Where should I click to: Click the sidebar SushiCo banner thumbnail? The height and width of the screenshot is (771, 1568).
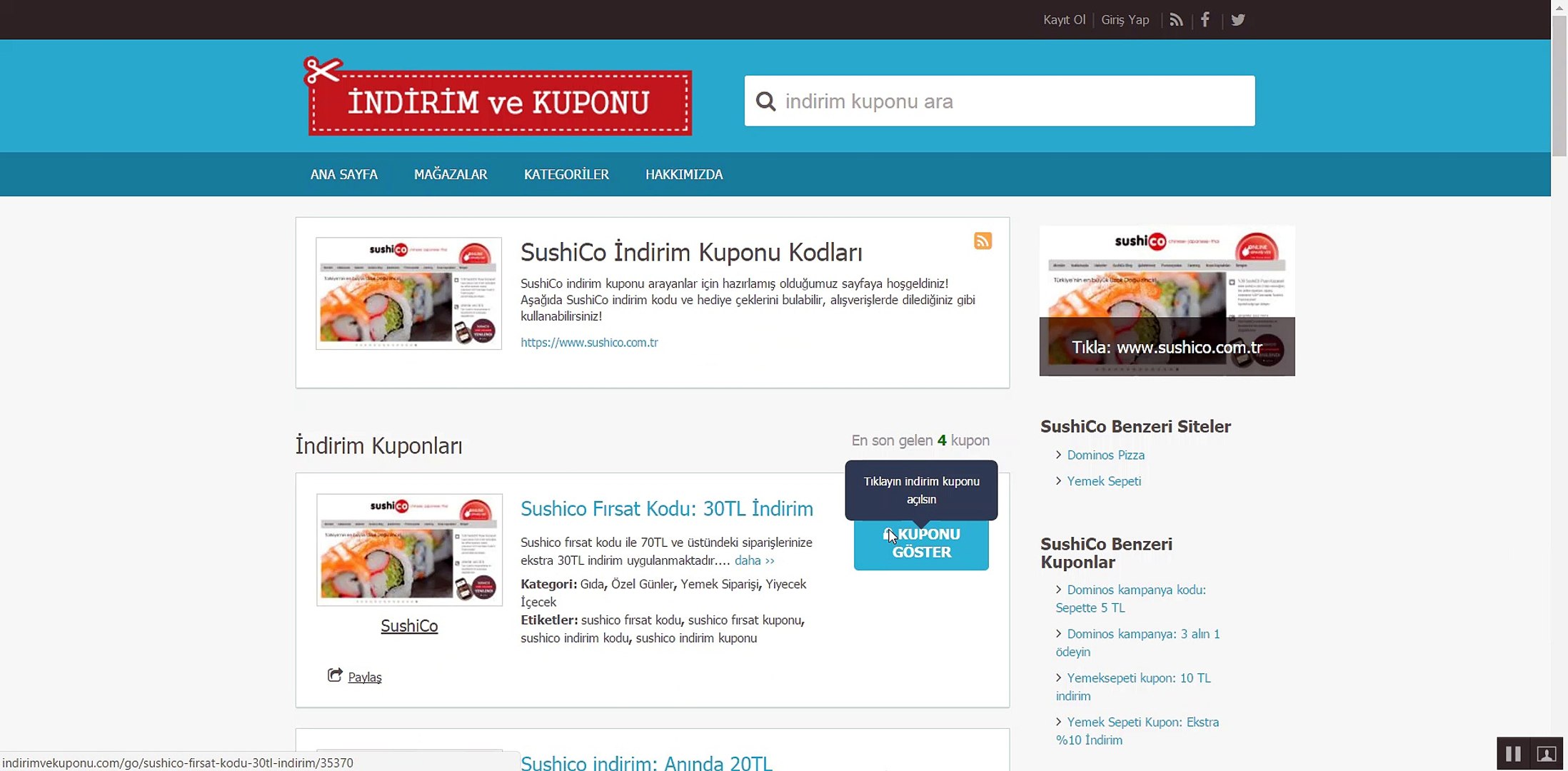click(x=1167, y=301)
